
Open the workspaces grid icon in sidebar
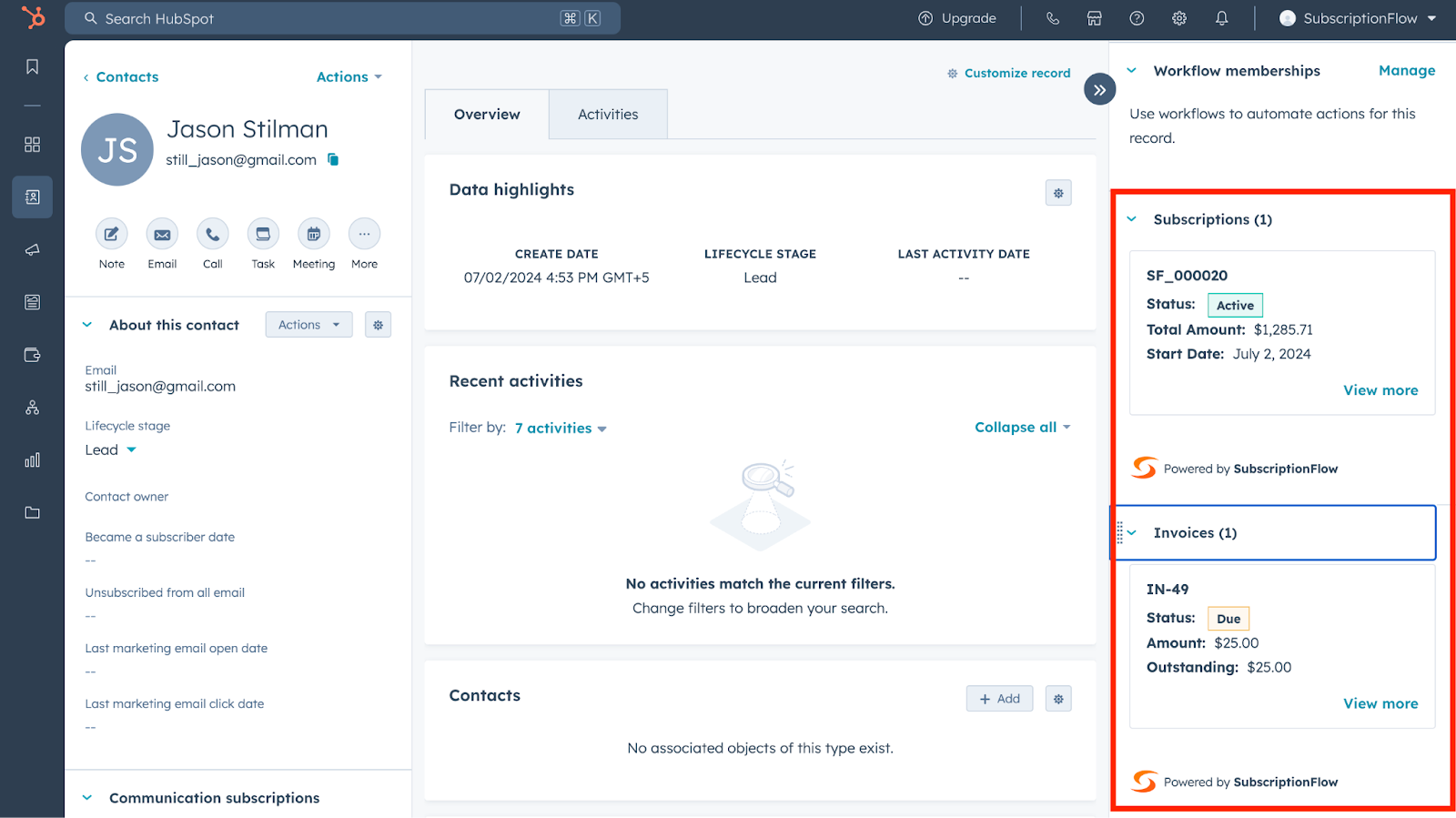[32, 145]
